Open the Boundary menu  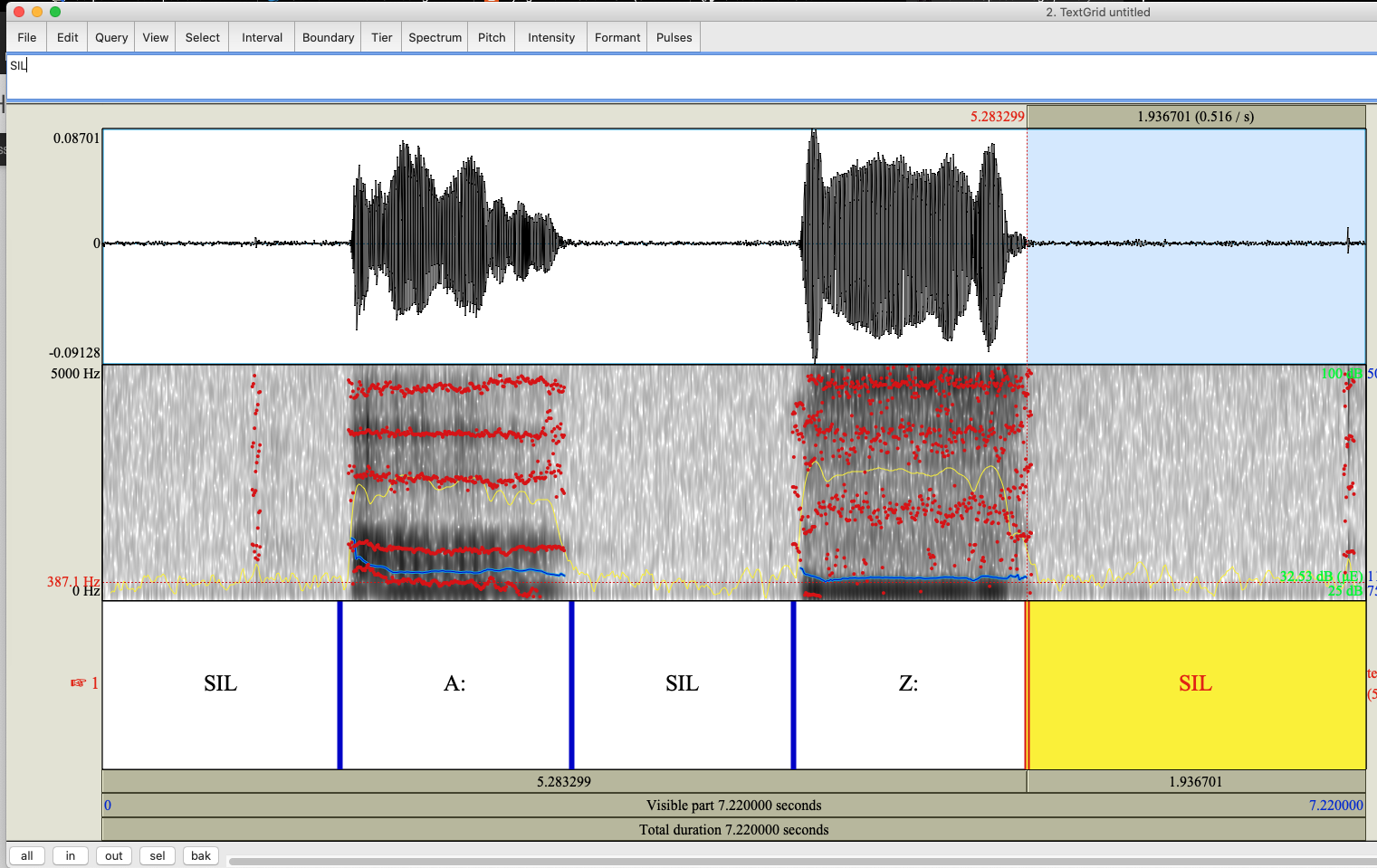click(x=328, y=37)
